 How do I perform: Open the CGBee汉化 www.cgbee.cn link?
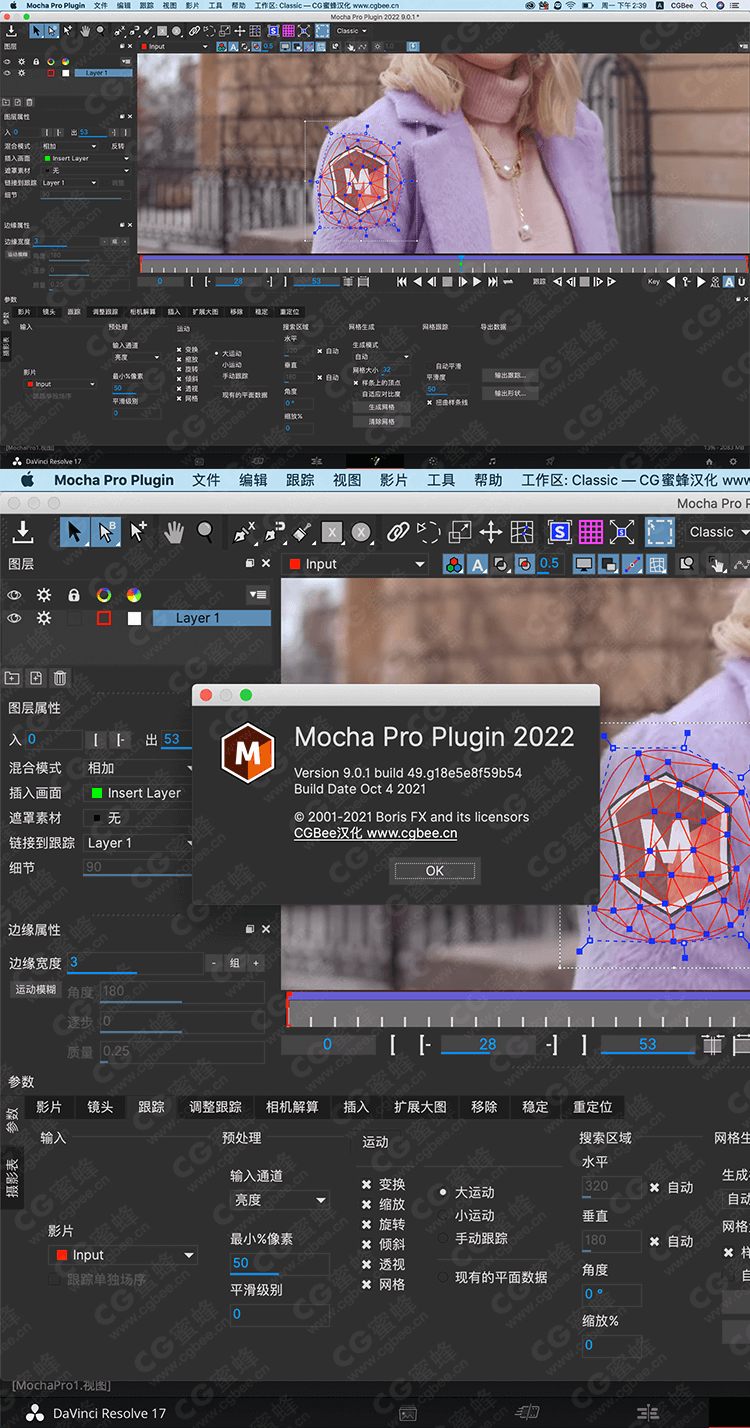tap(375, 833)
